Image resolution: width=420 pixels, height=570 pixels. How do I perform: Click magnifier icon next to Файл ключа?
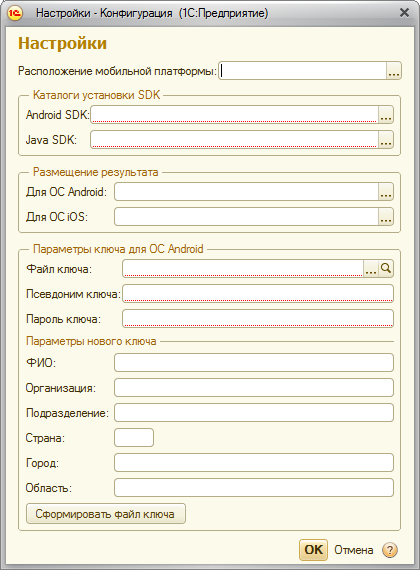pyautogui.click(x=386, y=269)
